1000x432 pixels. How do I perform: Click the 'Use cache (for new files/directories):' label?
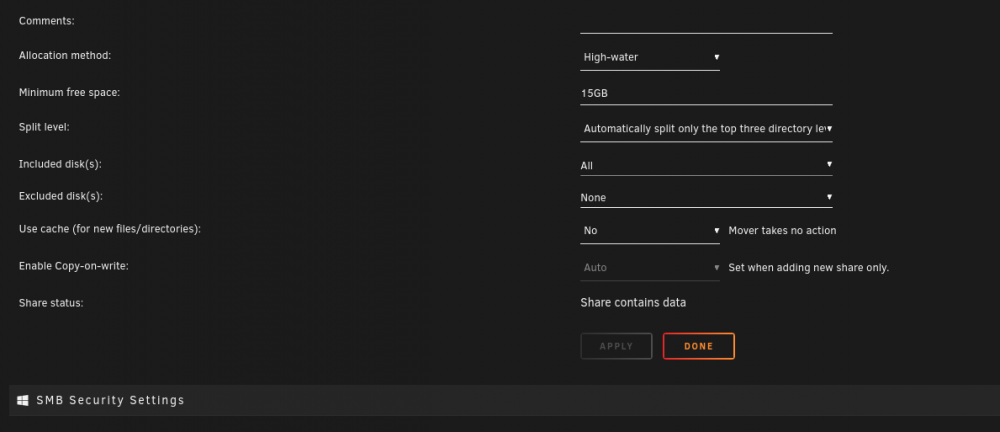click(110, 228)
